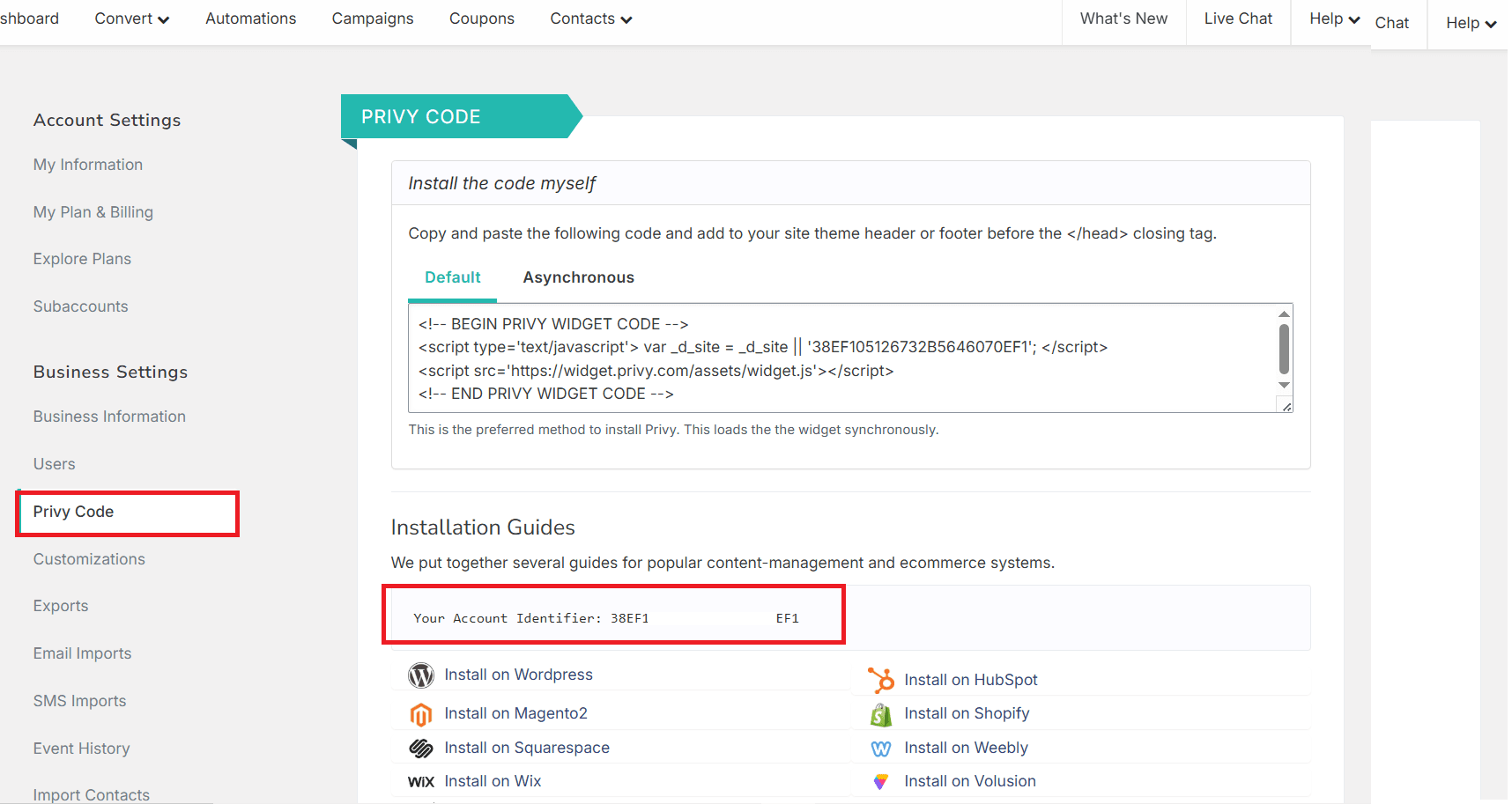Click the Magento2 logo icon

tap(421, 714)
